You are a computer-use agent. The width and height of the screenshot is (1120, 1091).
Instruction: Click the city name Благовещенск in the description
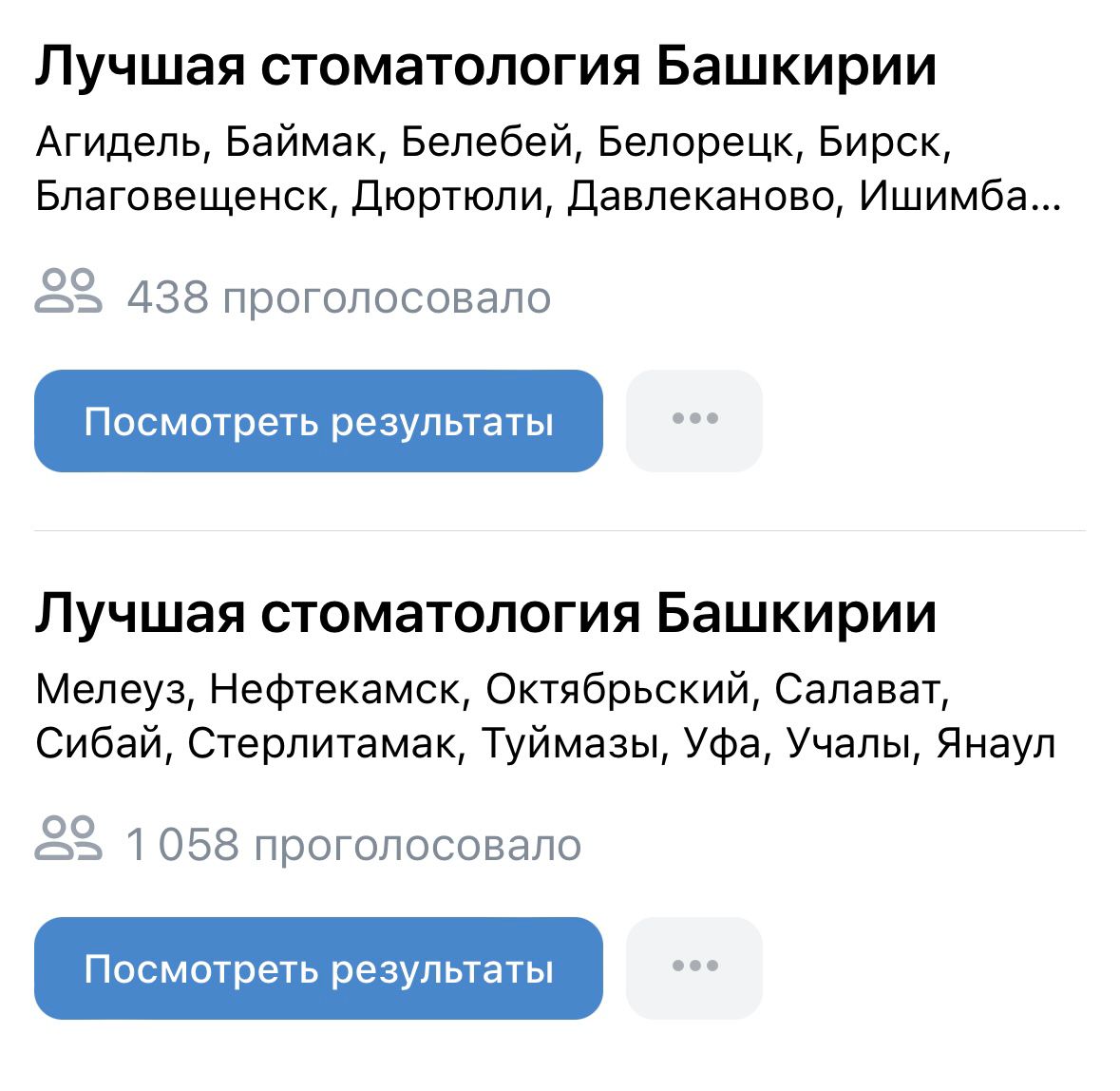pyautogui.click(x=181, y=197)
